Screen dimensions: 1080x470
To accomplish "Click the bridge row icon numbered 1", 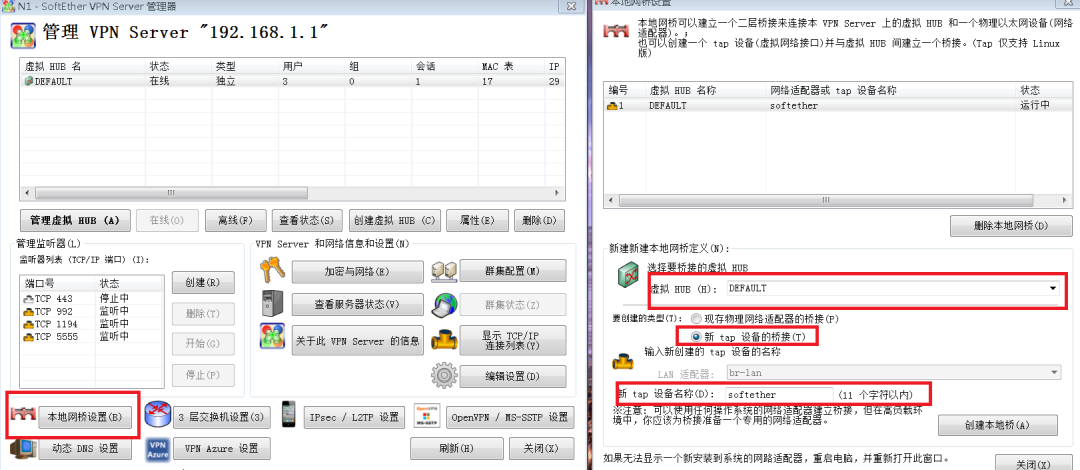I will 612,105.
